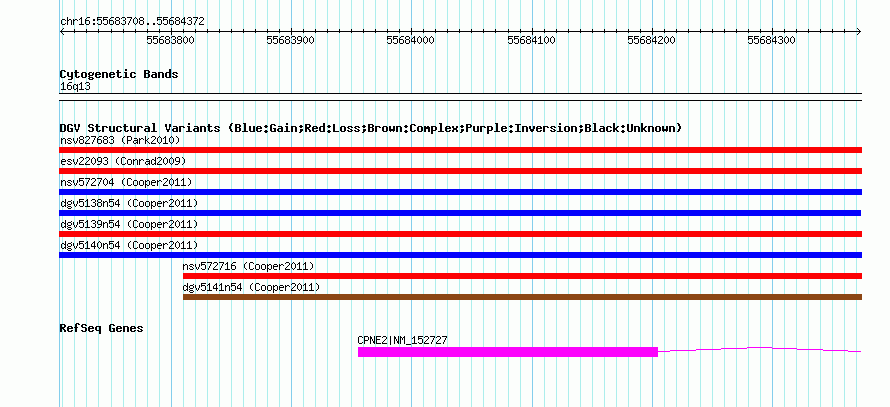
Task: Open the nsv572704 (Cooper2011) label
Action: pos(126,182)
